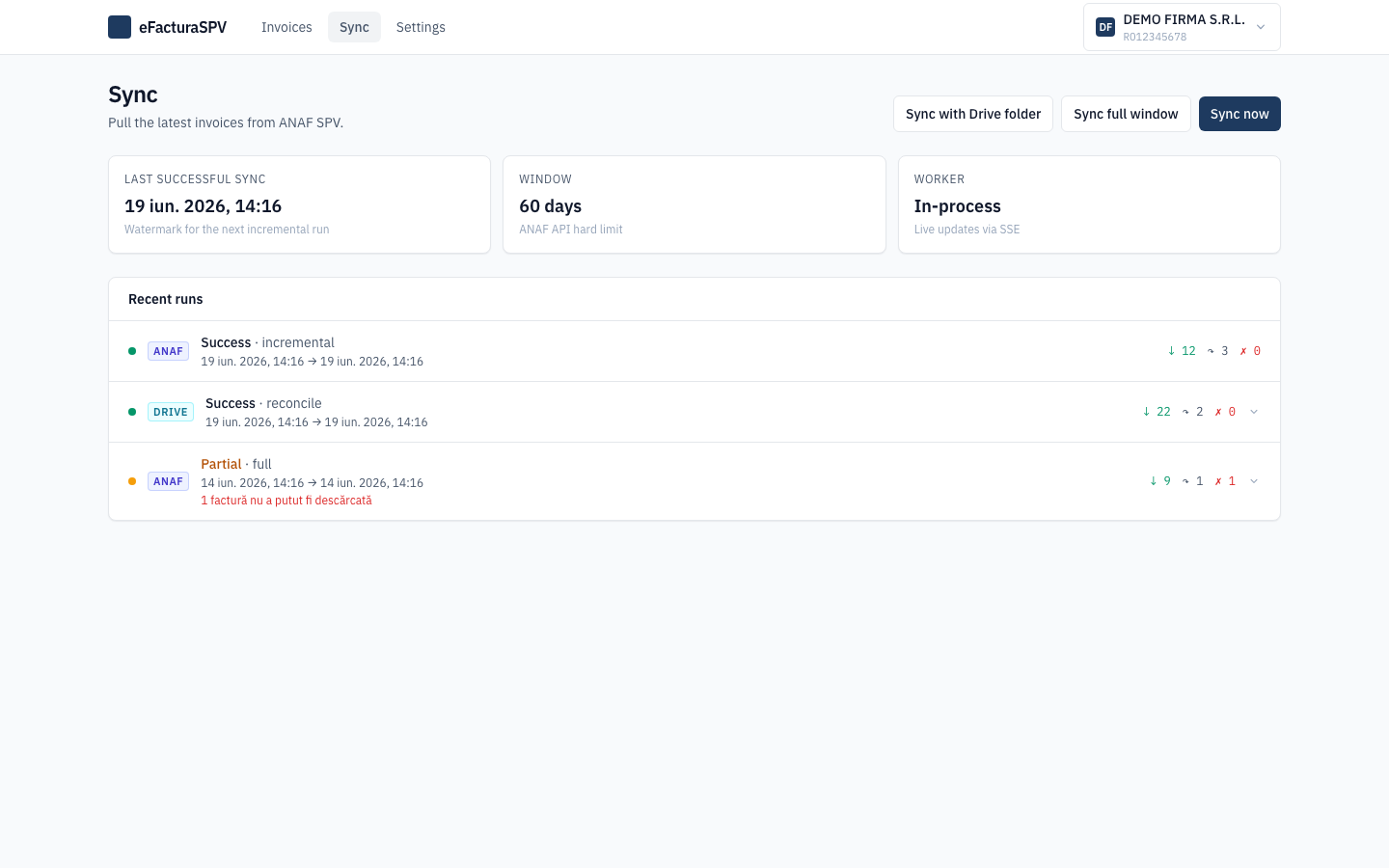Click the green status dot of incremental run
Image resolution: width=1389 pixels, height=868 pixels.
coord(132,351)
